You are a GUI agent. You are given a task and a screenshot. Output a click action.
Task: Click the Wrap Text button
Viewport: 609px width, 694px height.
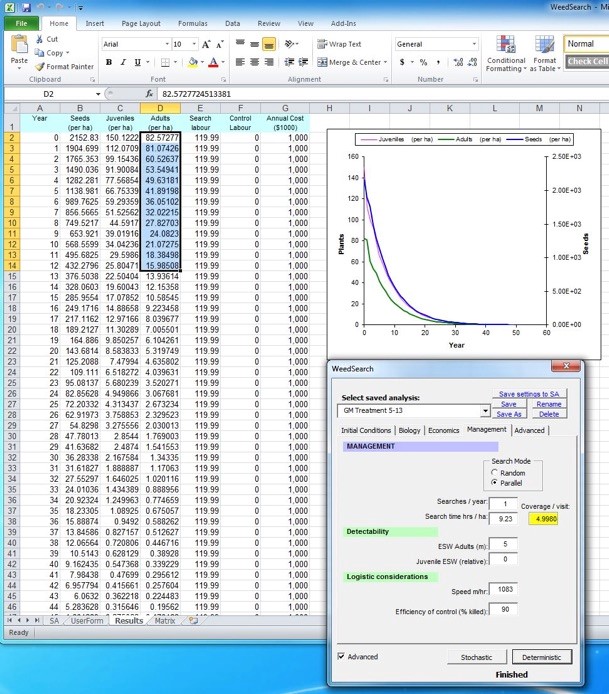pos(339,44)
